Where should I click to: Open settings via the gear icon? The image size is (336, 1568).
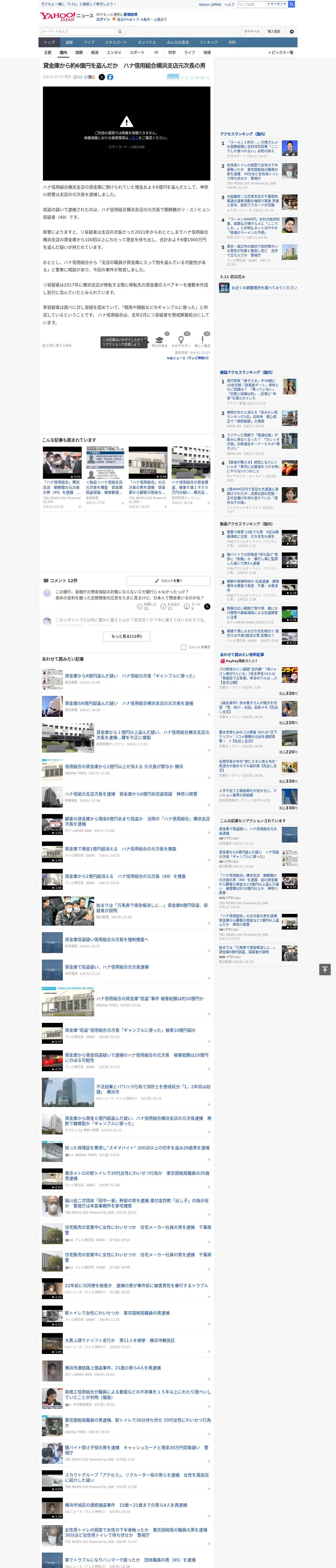click(x=292, y=31)
